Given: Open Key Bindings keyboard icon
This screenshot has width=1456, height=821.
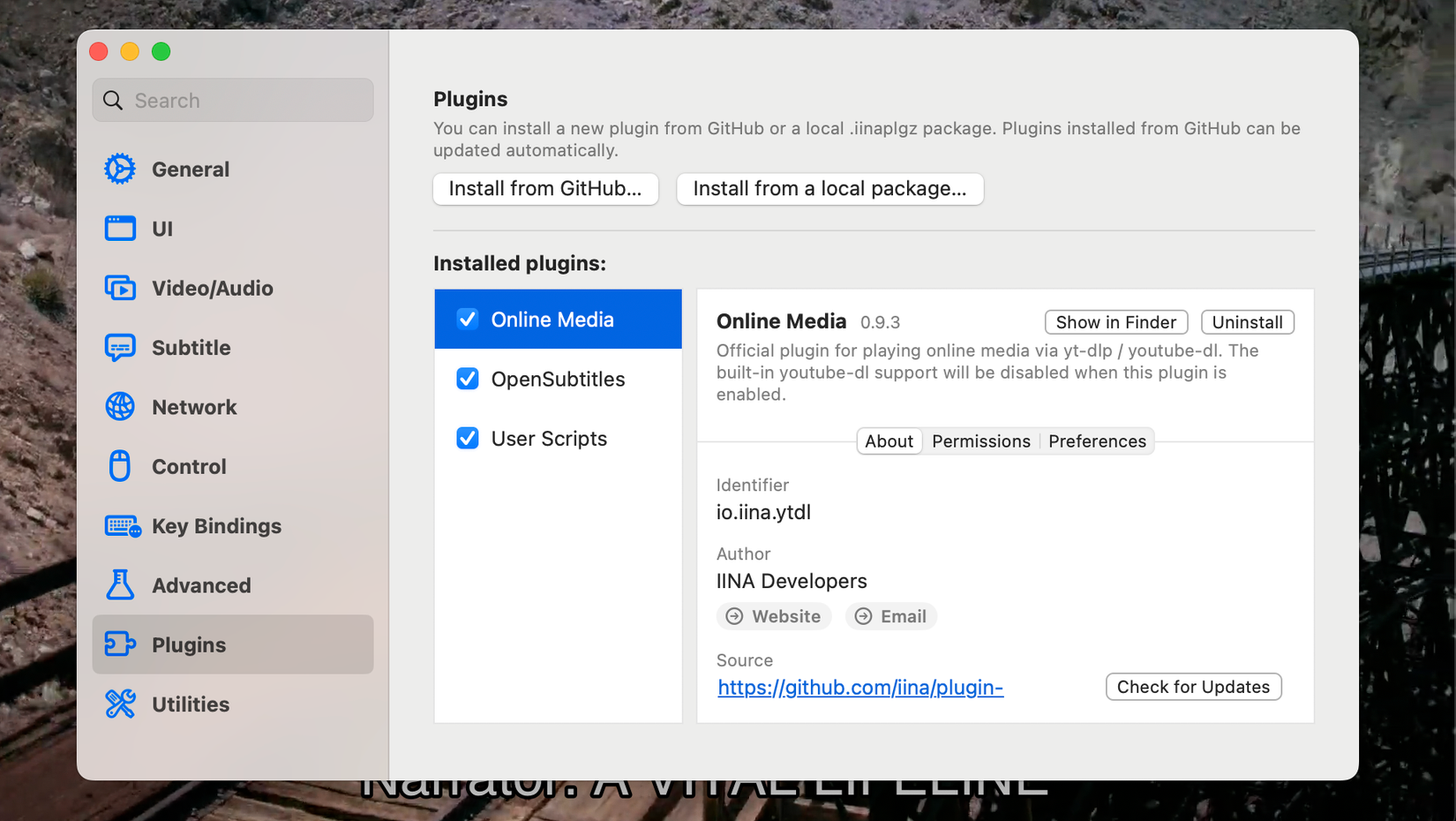Looking at the screenshot, I should point(118,525).
